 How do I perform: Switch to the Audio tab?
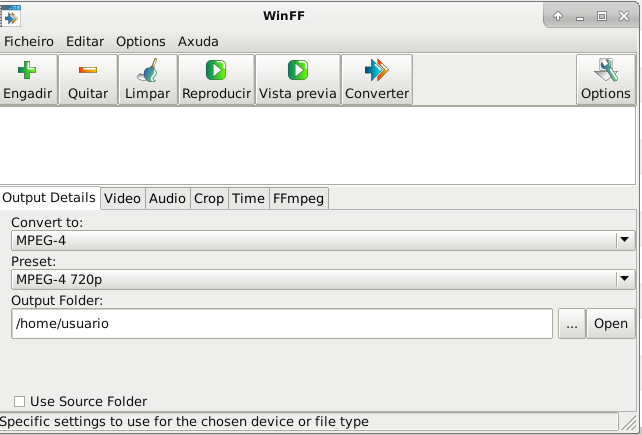[x=167, y=198]
